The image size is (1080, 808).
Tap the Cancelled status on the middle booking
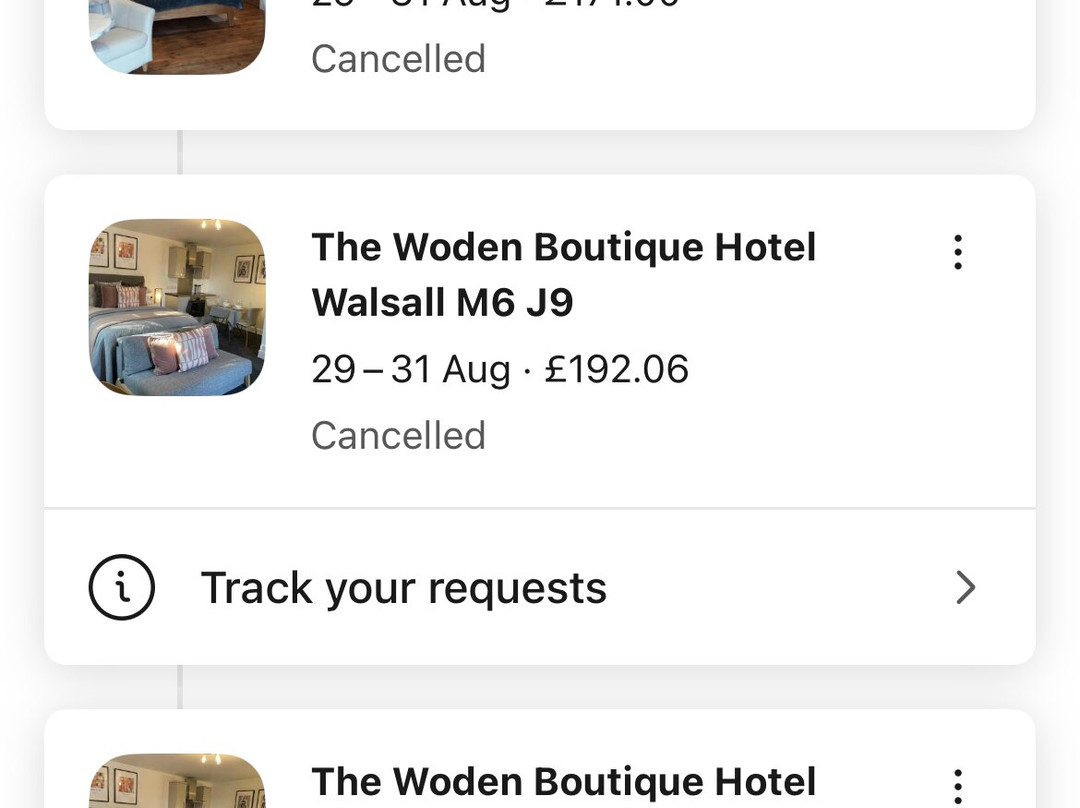398,435
